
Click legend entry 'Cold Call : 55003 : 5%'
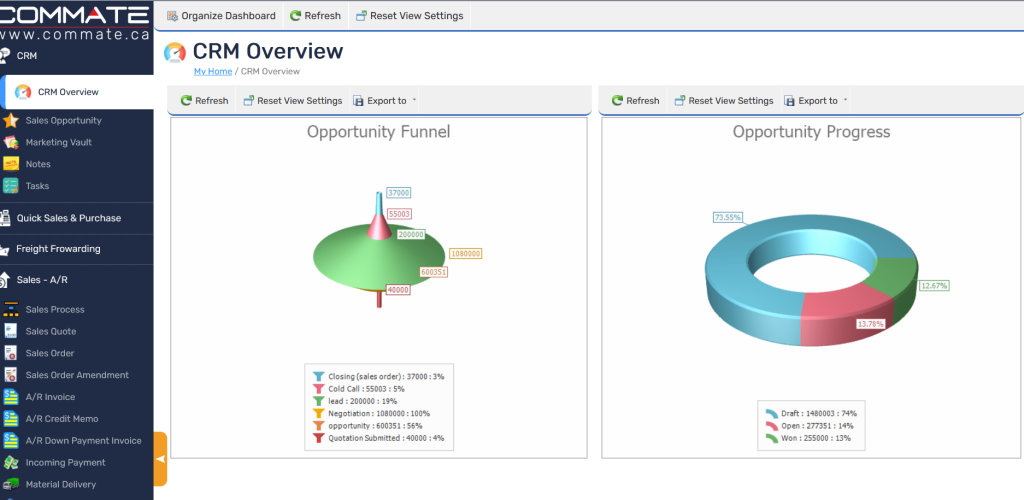[x=359, y=388]
